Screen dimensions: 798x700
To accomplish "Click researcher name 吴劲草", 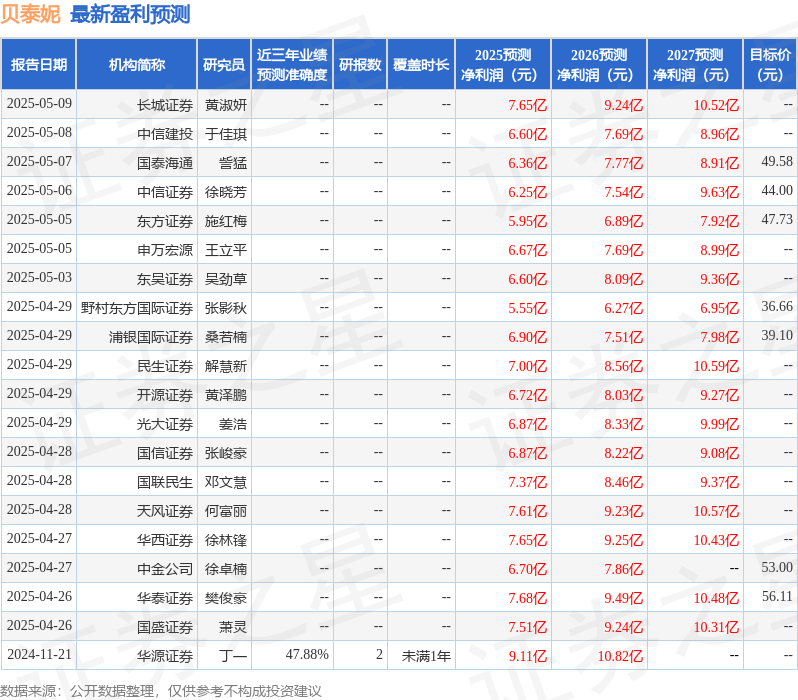I will click(x=226, y=279).
